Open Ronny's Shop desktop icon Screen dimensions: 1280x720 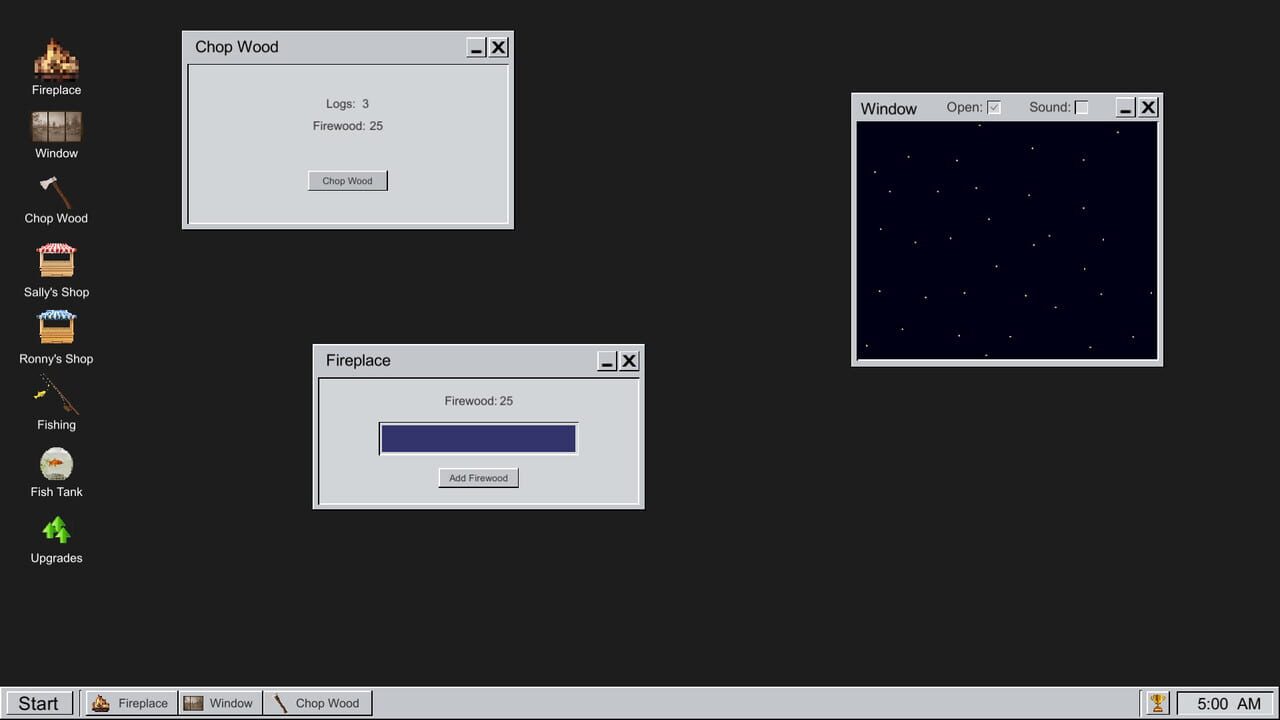[x=56, y=328]
